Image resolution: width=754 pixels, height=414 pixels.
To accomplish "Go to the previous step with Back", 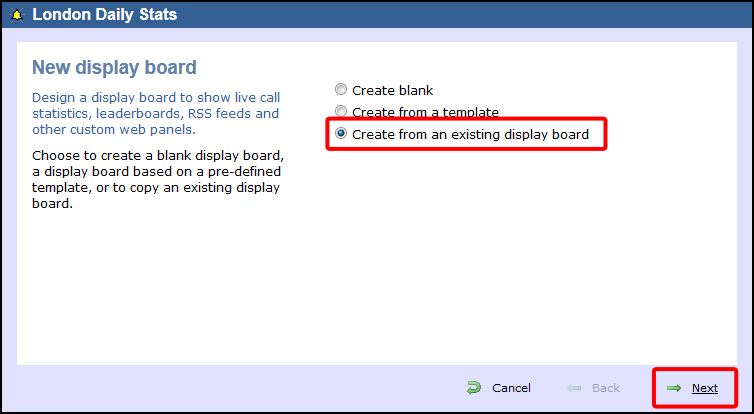I will pyautogui.click(x=605, y=388).
